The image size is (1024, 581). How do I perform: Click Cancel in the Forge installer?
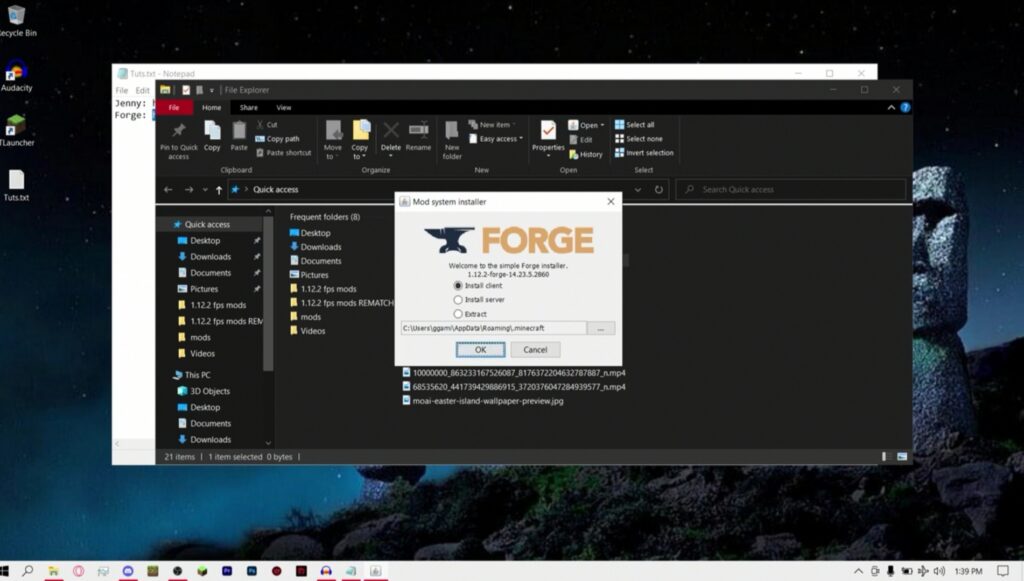535,350
